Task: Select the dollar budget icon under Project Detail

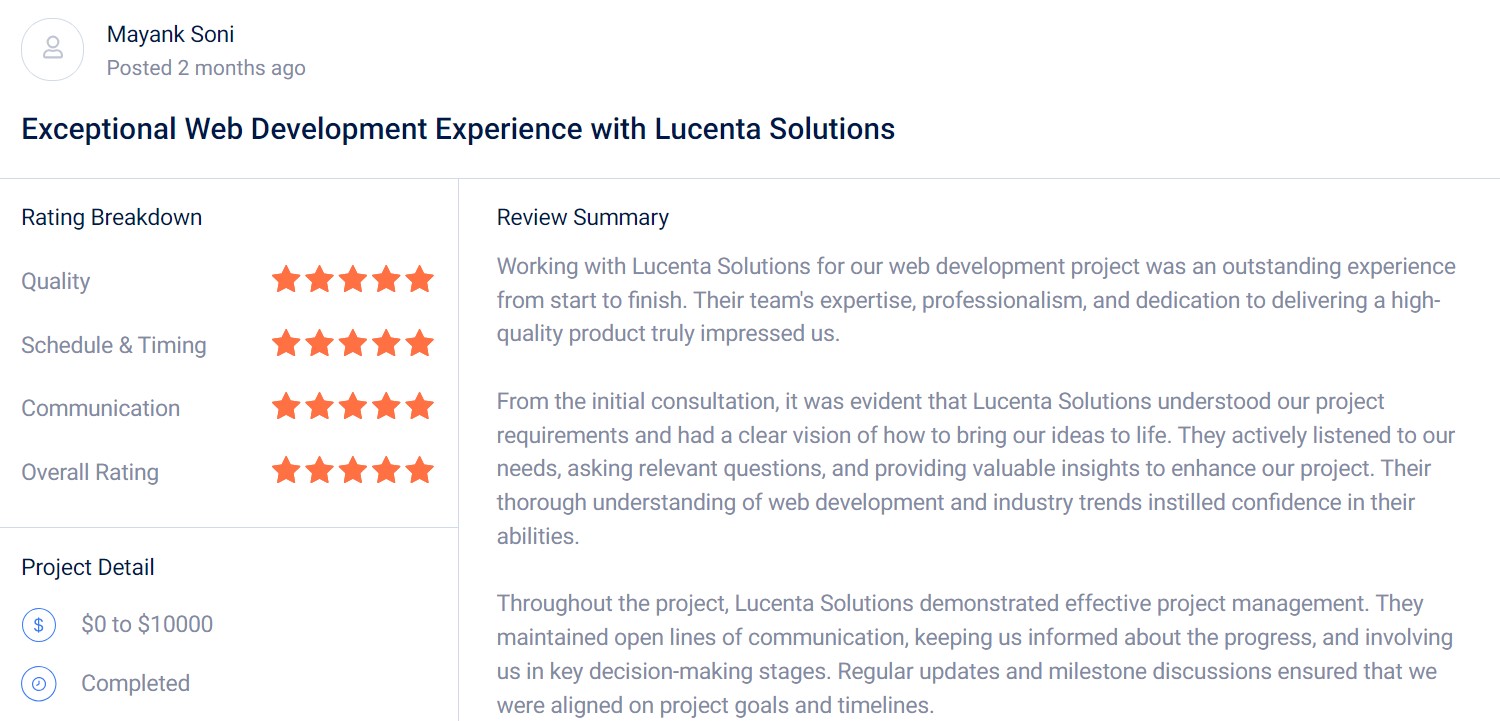Action: point(38,624)
